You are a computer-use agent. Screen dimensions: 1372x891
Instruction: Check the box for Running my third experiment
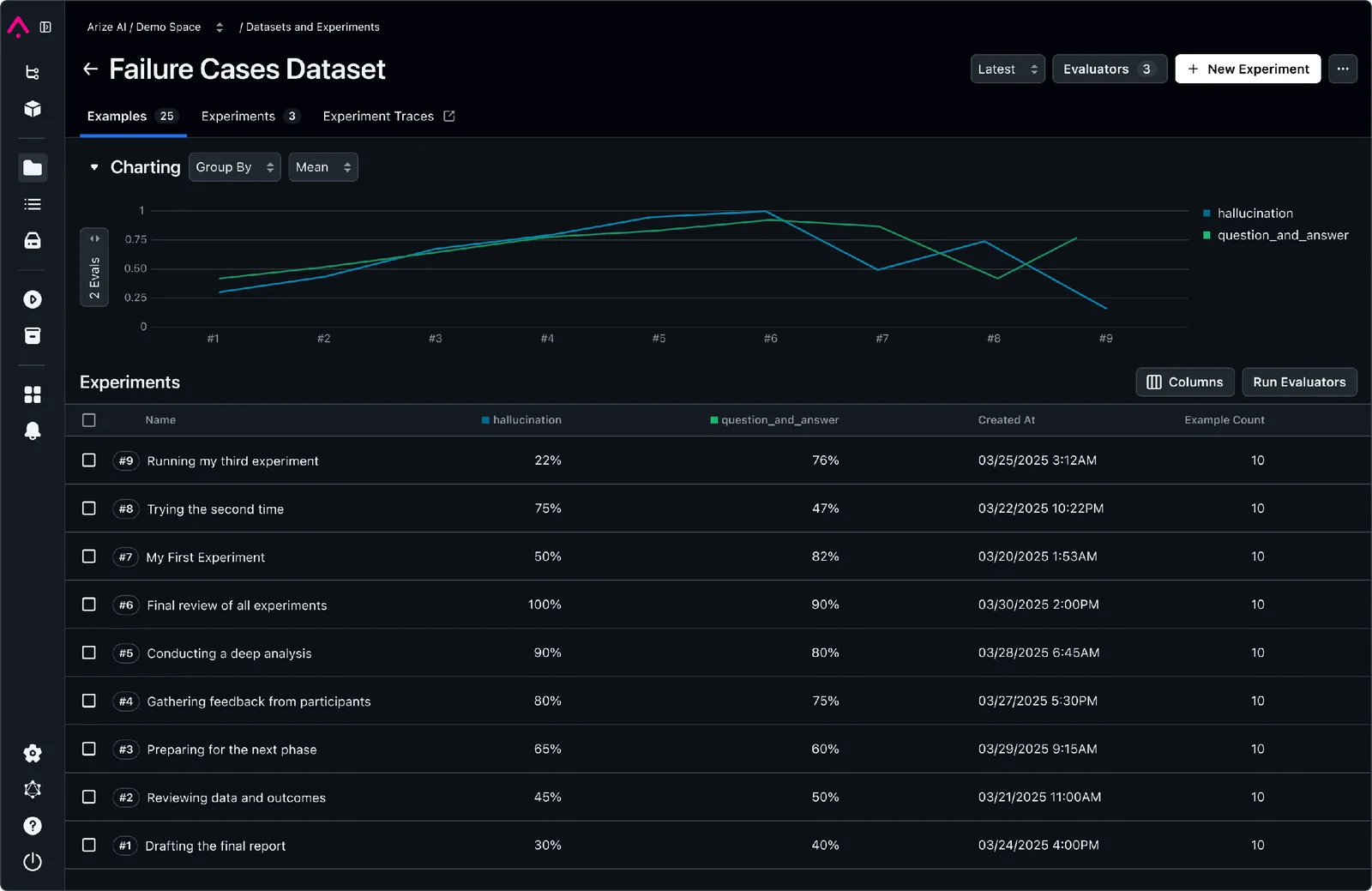[x=89, y=460]
